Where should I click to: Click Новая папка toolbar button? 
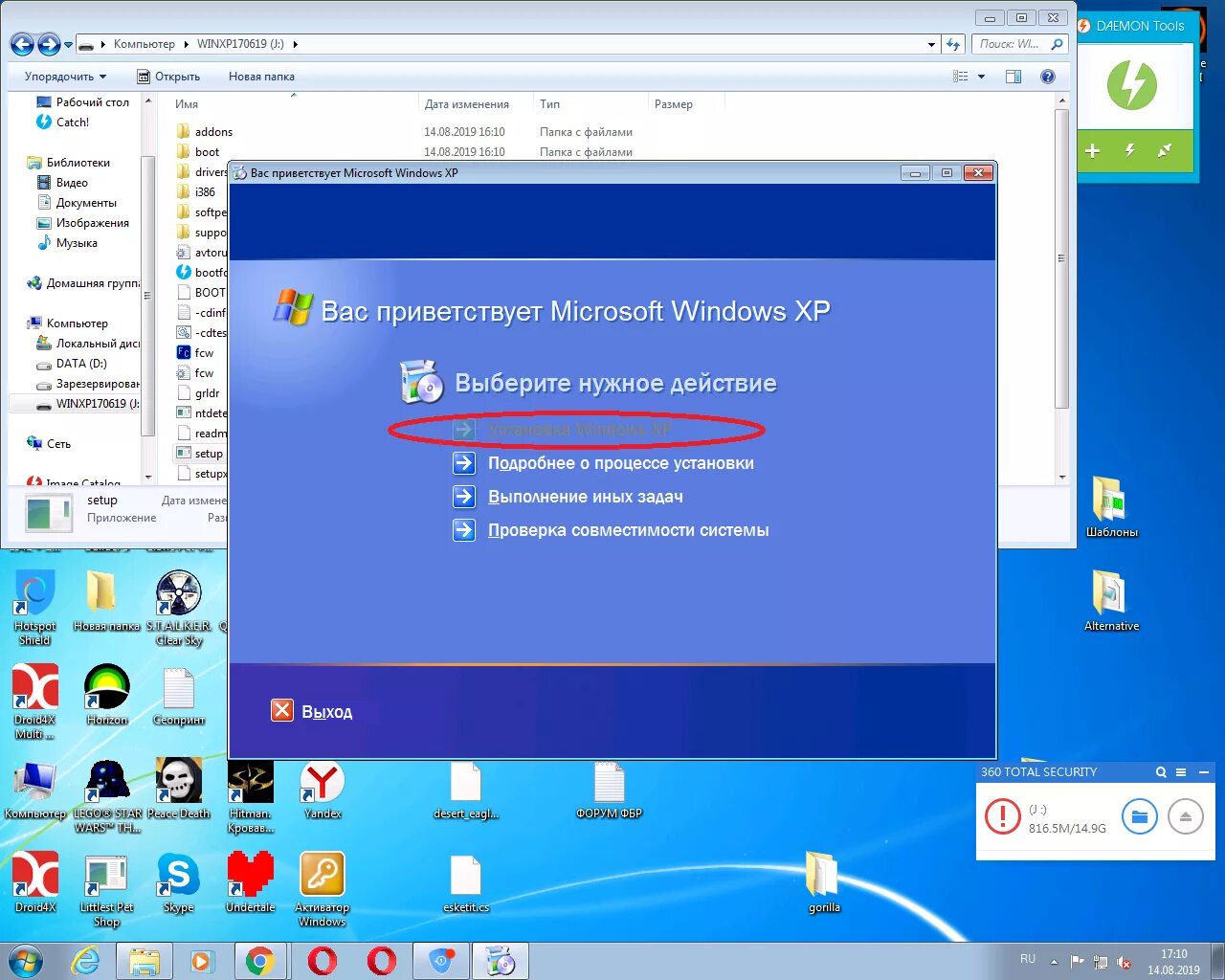[261, 77]
